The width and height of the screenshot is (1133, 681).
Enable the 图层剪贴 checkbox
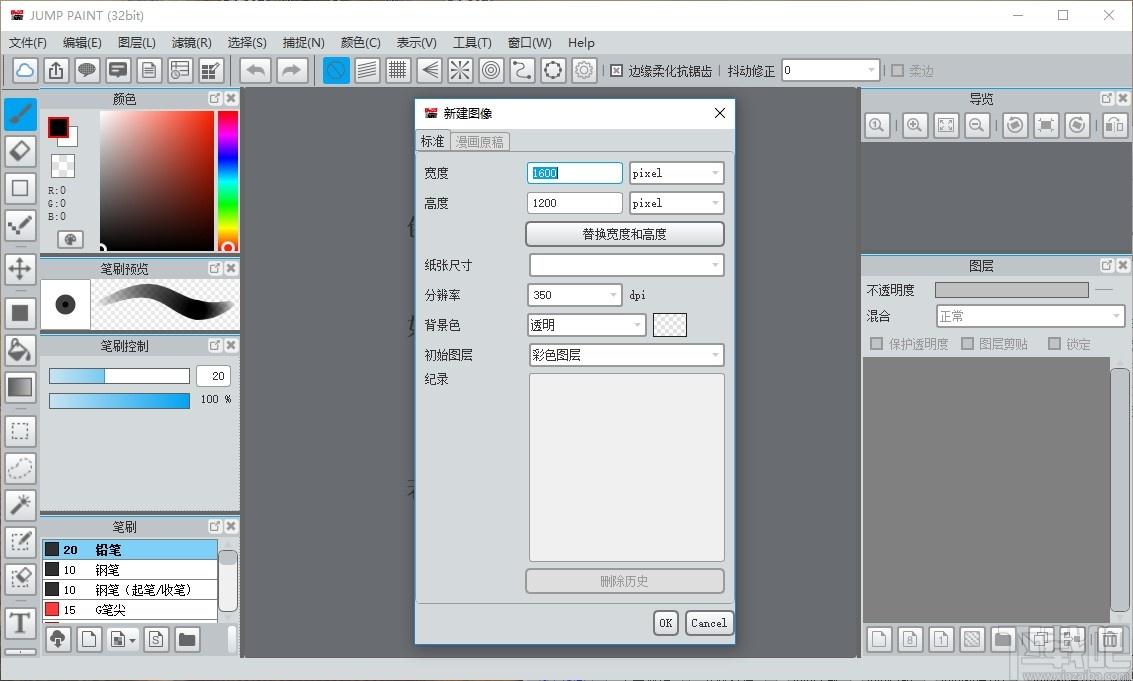[968, 343]
